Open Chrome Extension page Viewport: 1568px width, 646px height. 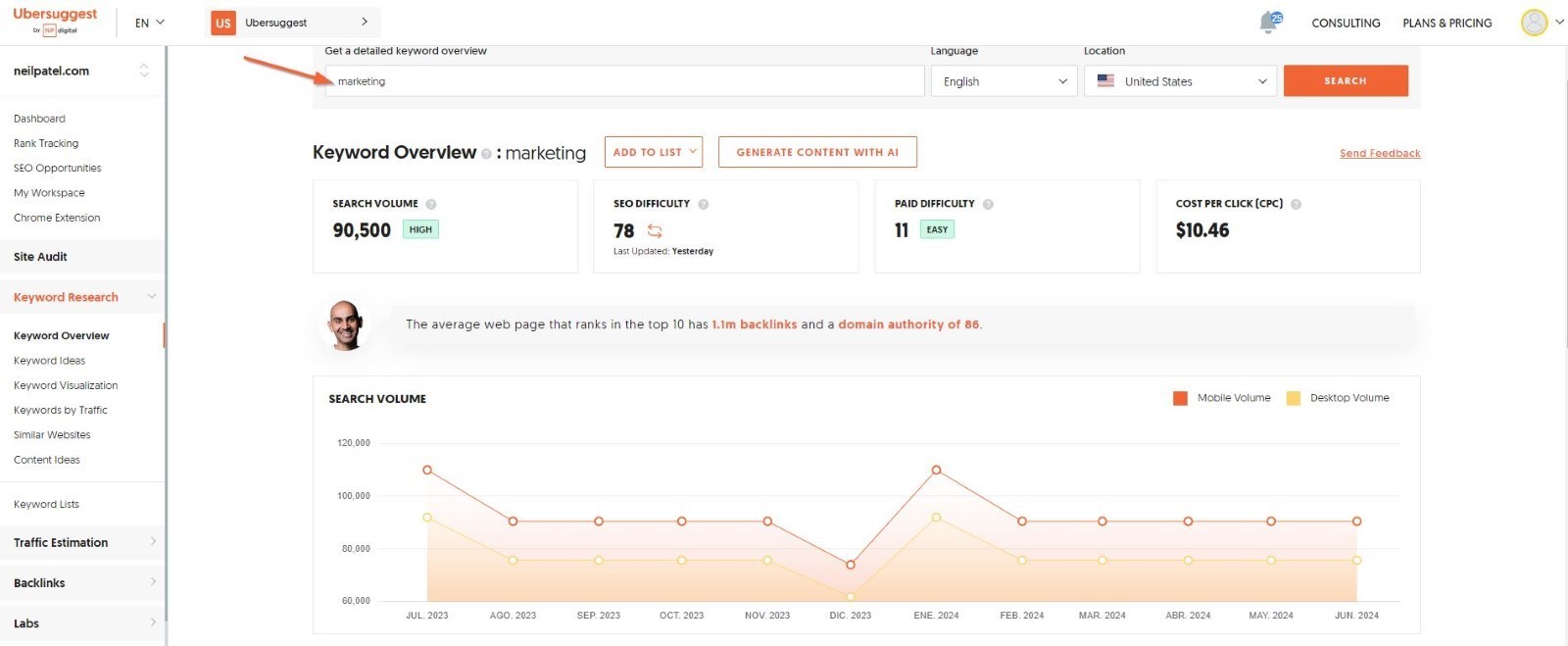[57, 218]
